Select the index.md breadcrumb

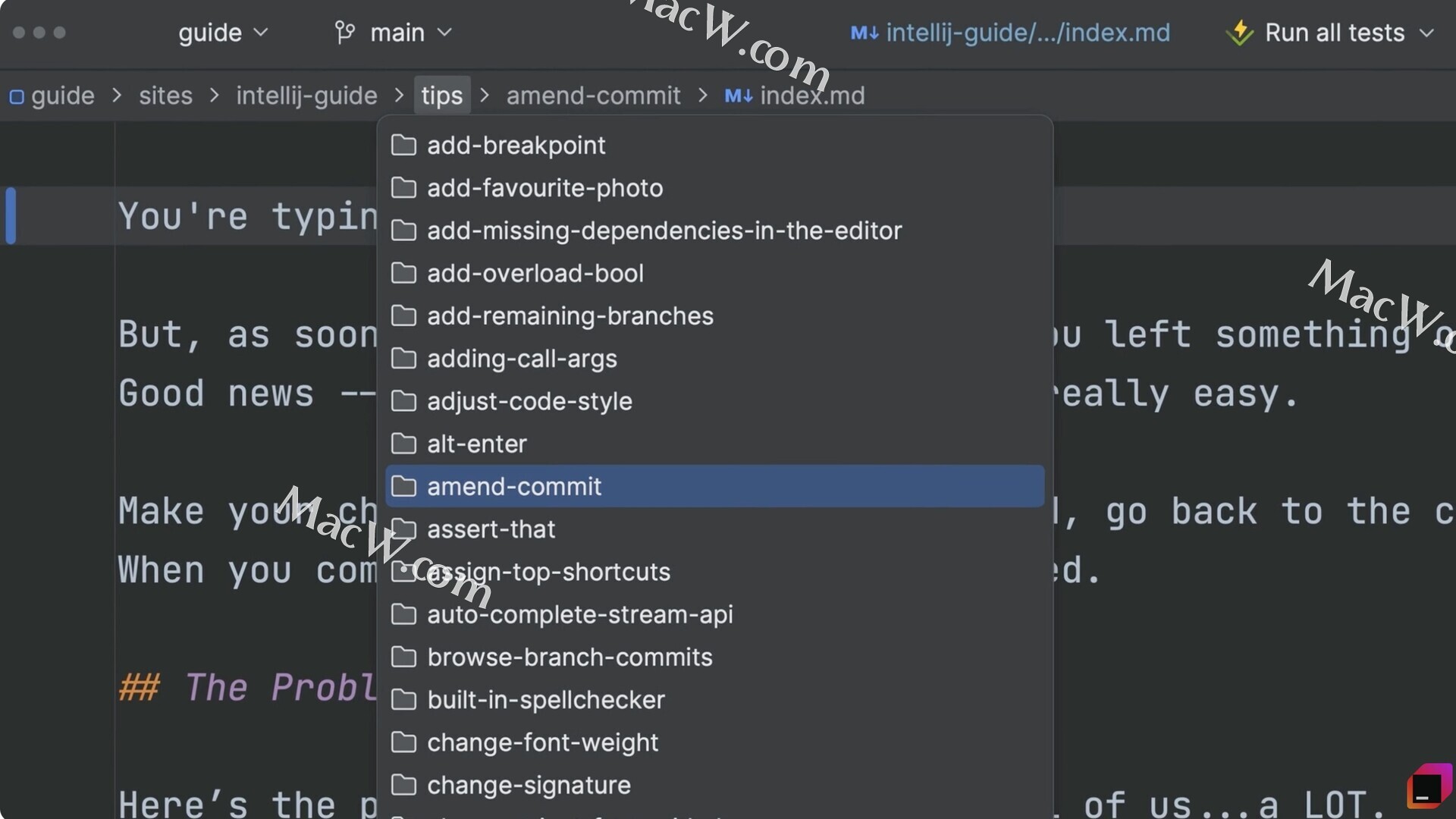click(812, 96)
